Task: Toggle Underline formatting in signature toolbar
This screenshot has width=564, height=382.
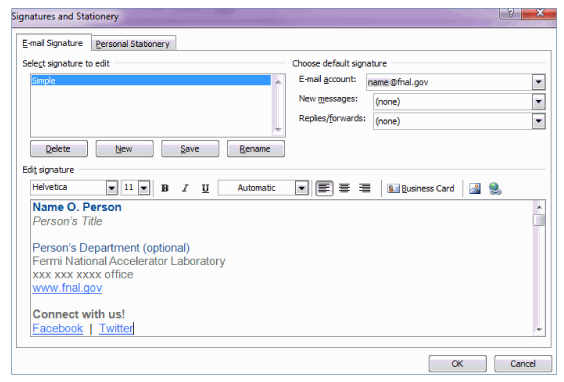Action: tap(205, 188)
